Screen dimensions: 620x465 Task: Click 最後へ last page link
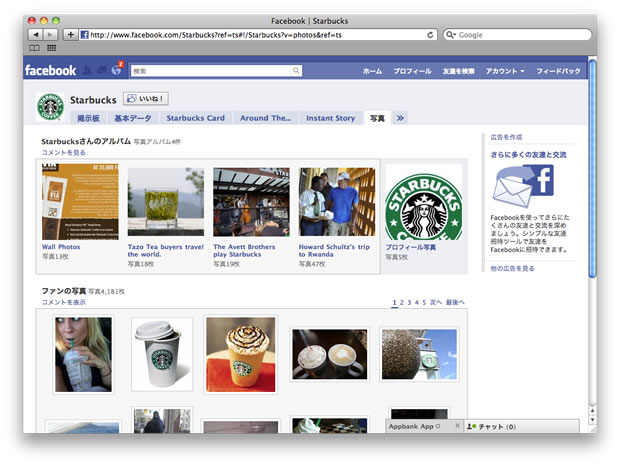tap(455, 302)
